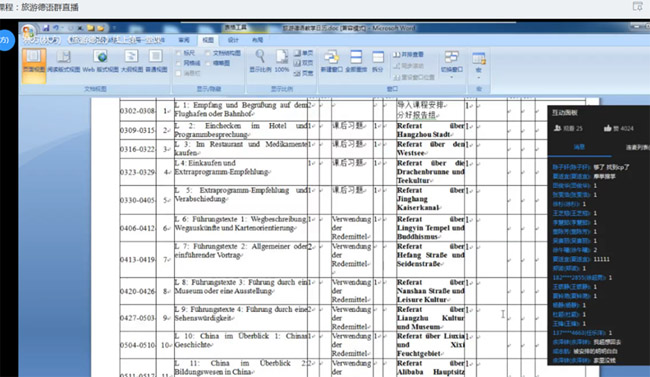Switch to Draft view (普通视图)
Image resolution: width=650 pixels, height=377 pixels.
pos(156,61)
